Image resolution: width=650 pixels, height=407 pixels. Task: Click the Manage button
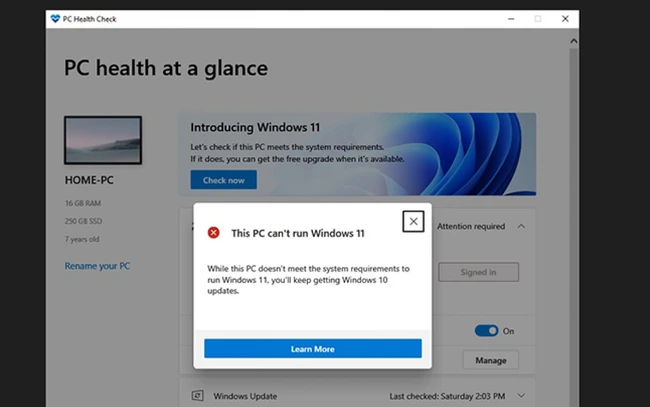[491, 360]
